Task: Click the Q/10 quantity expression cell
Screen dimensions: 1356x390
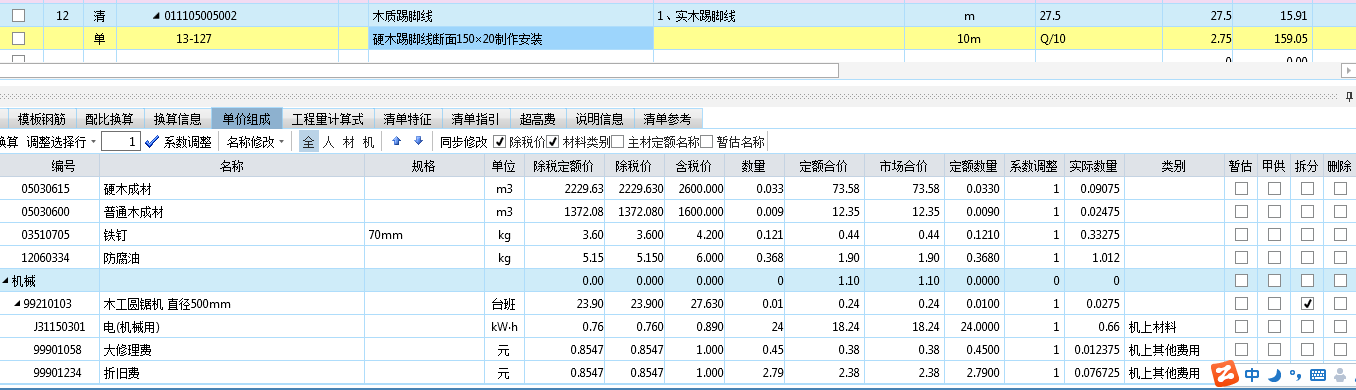Action: point(1084,39)
